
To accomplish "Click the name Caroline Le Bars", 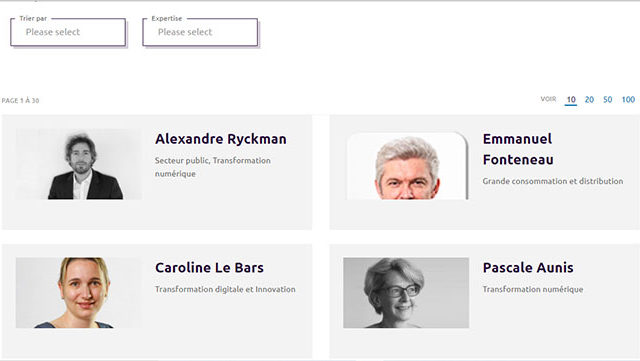I will point(209,267).
